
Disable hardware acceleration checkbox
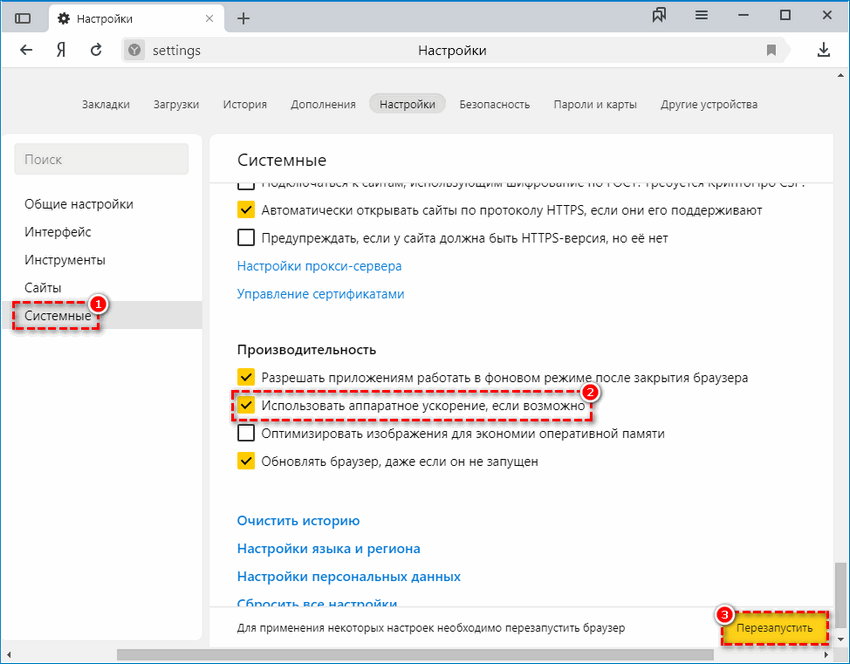coord(246,406)
